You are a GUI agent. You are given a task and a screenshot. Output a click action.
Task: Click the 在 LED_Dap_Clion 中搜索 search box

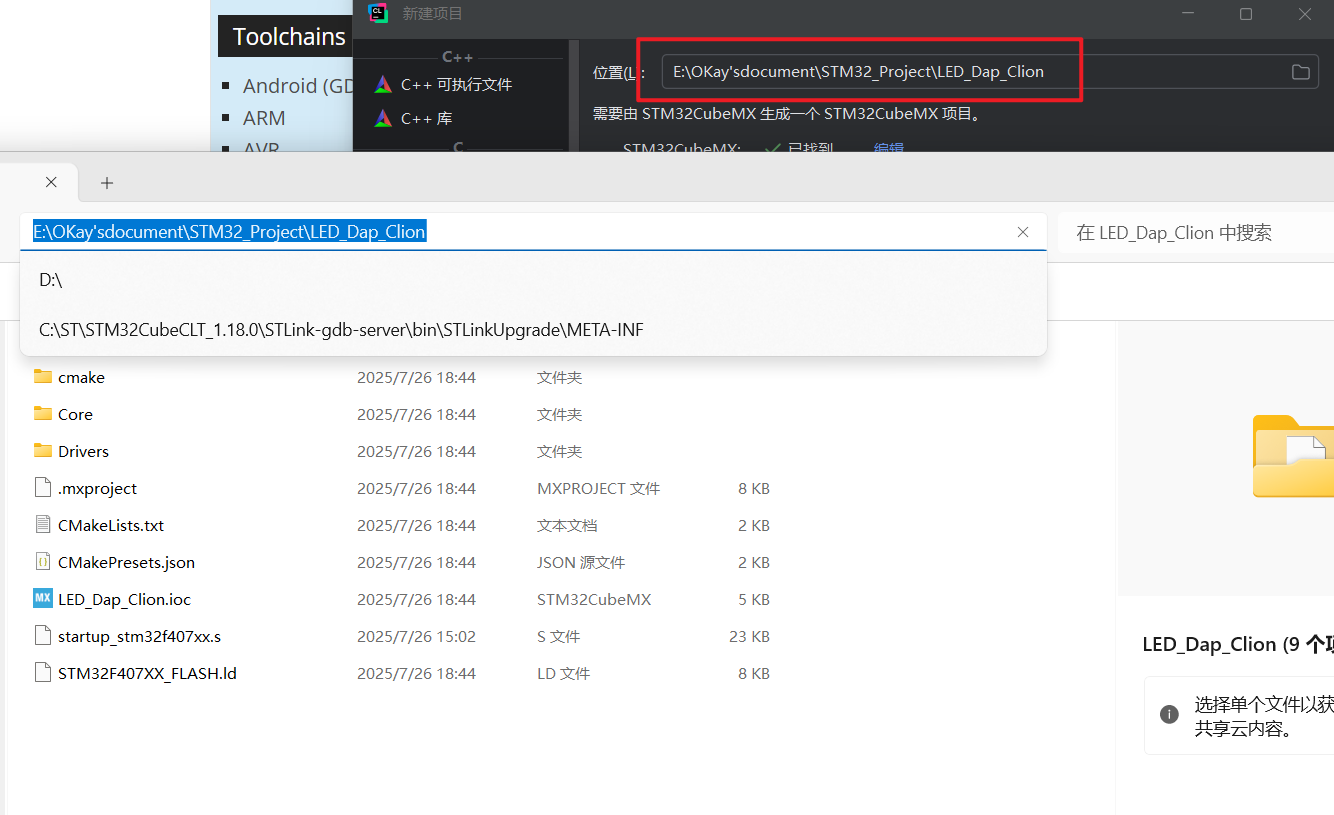pyautogui.click(x=1195, y=233)
